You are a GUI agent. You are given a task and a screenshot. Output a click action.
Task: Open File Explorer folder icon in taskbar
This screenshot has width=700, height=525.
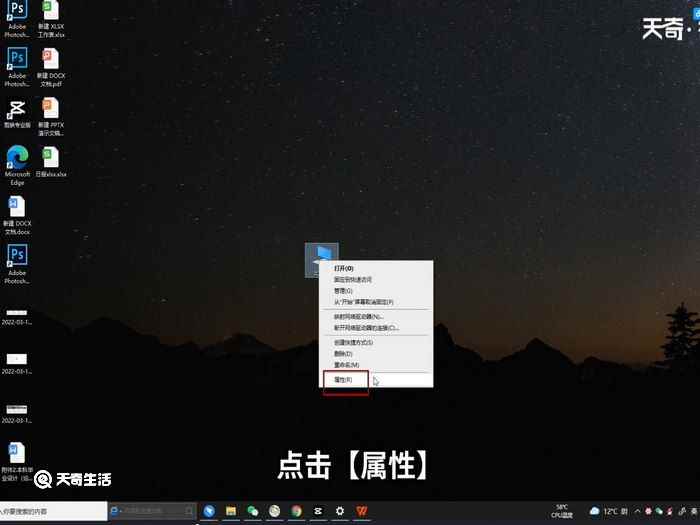tap(231, 511)
